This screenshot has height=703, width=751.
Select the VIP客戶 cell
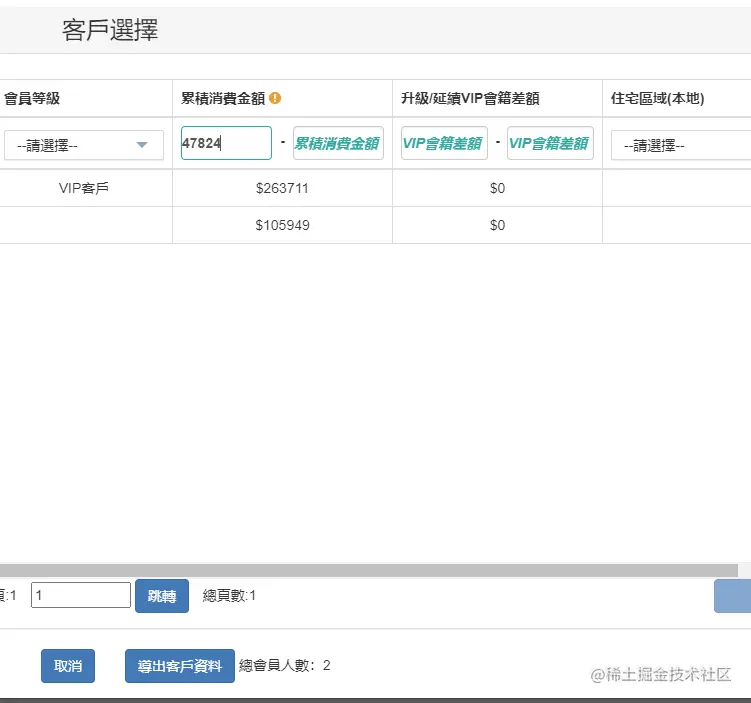click(84, 188)
